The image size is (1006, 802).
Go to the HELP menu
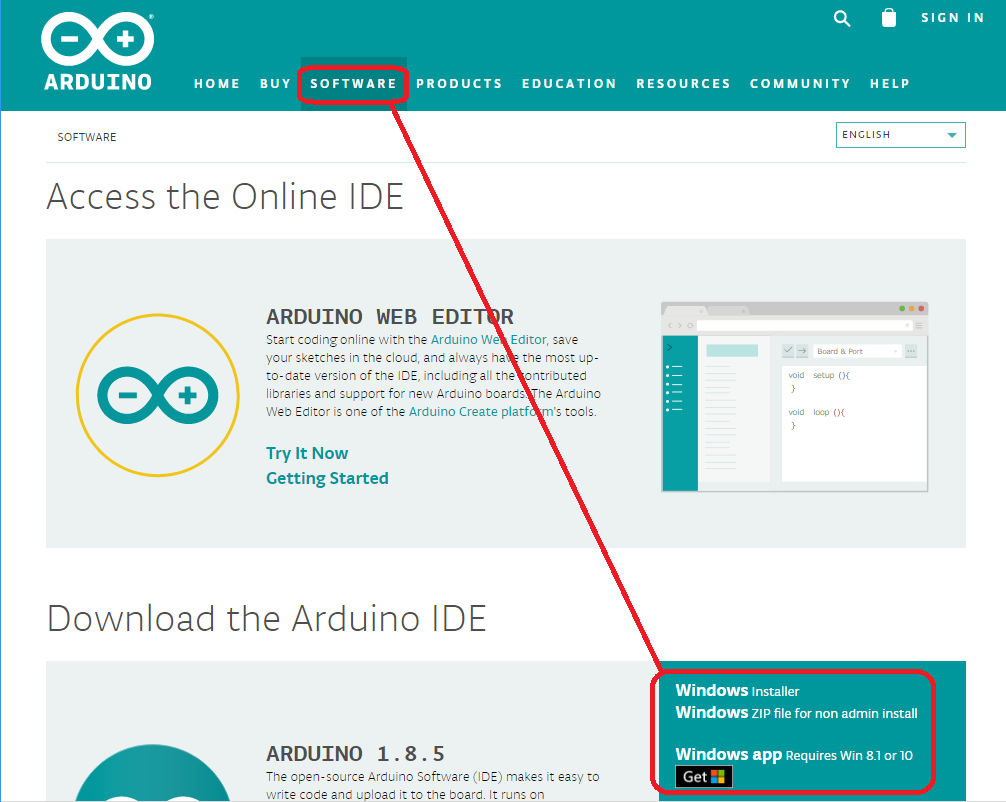tap(890, 84)
